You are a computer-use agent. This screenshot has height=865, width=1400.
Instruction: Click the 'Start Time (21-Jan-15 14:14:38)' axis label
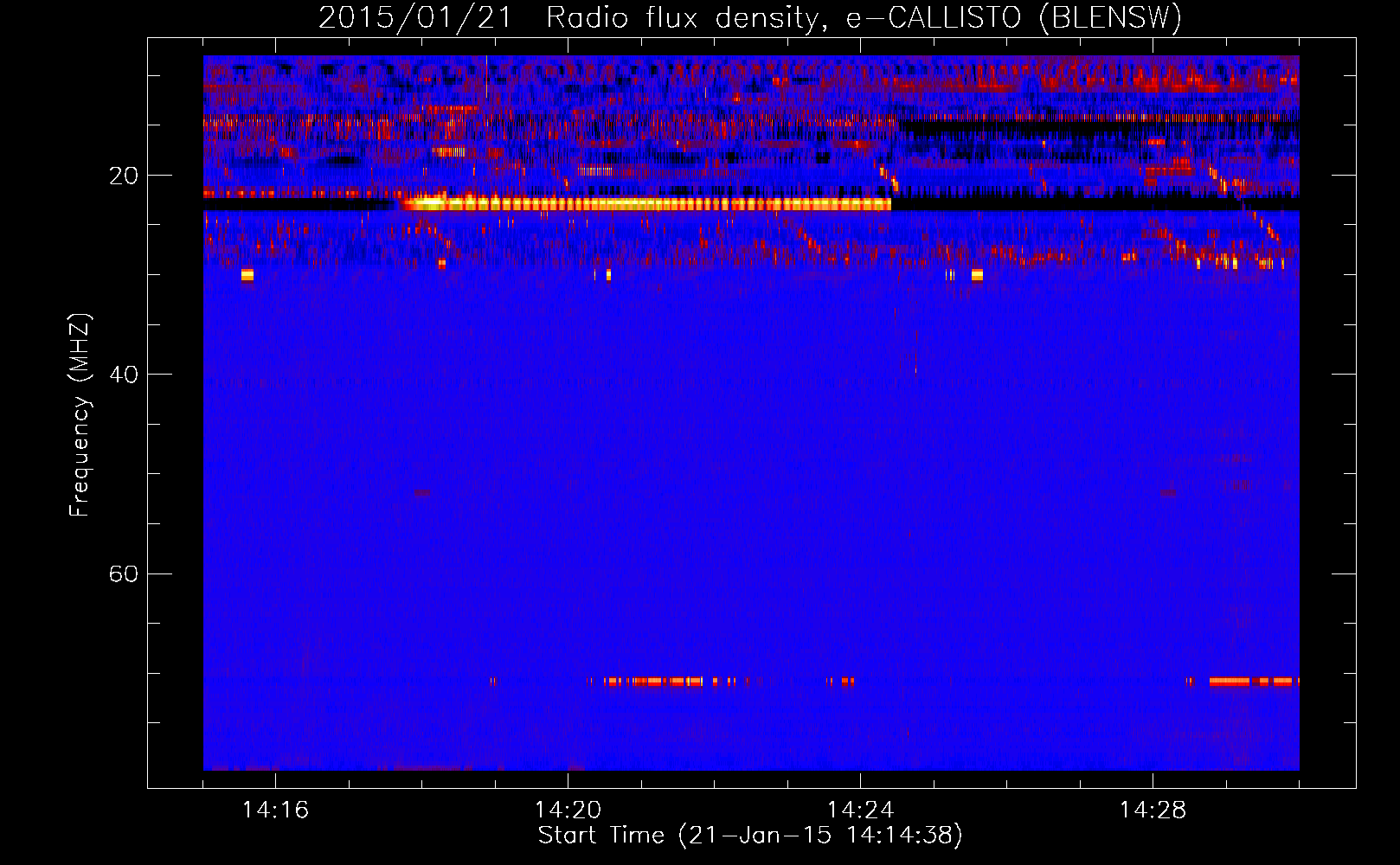tap(750, 836)
